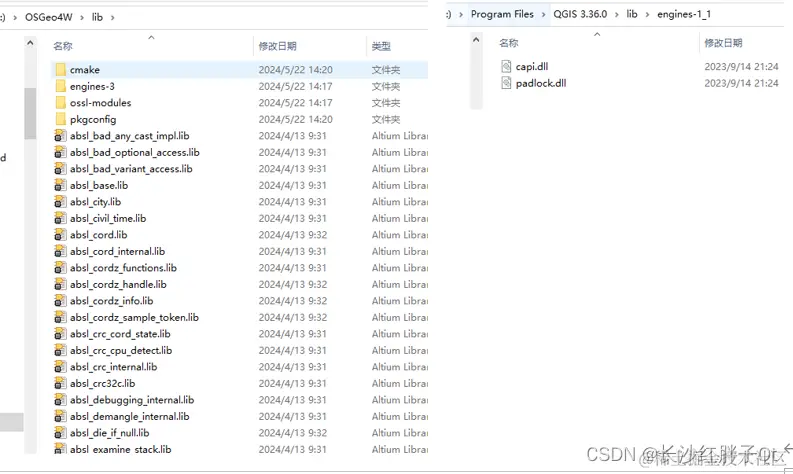Open QGIS 3.36.0 breadcrumb segment

[x=580, y=14]
